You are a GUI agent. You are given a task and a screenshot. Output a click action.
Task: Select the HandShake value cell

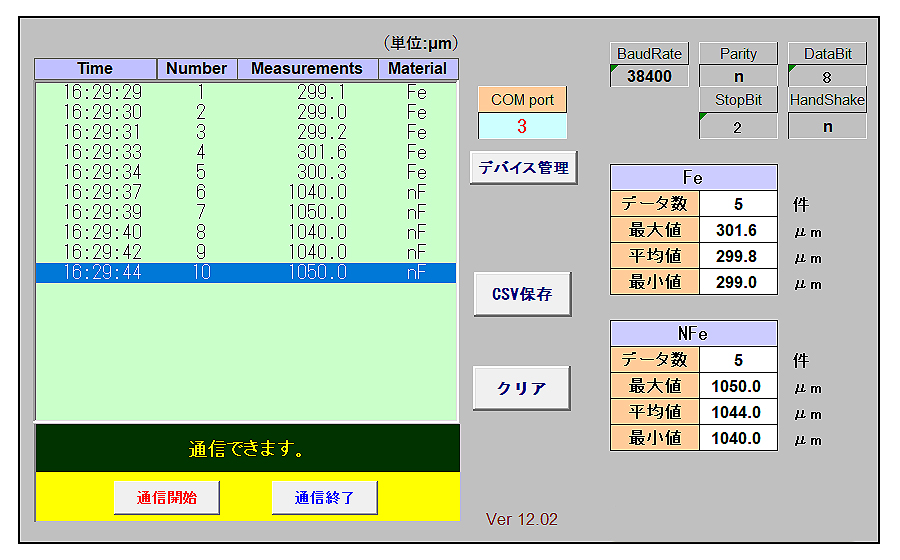pyautogui.click(x=827, y=126)
